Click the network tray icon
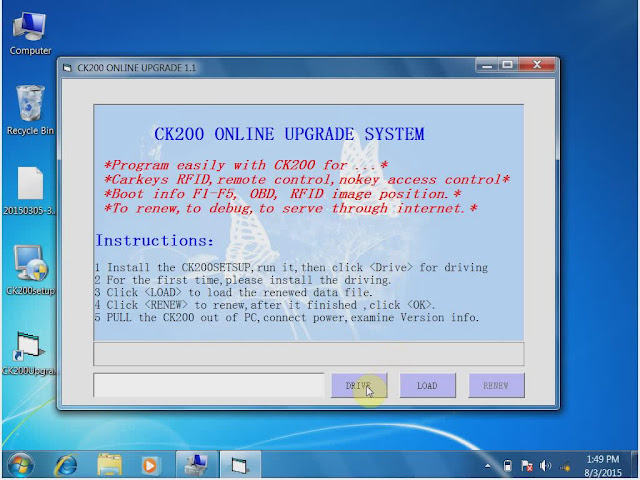This screenshot has height=480, width=640. 565,466
